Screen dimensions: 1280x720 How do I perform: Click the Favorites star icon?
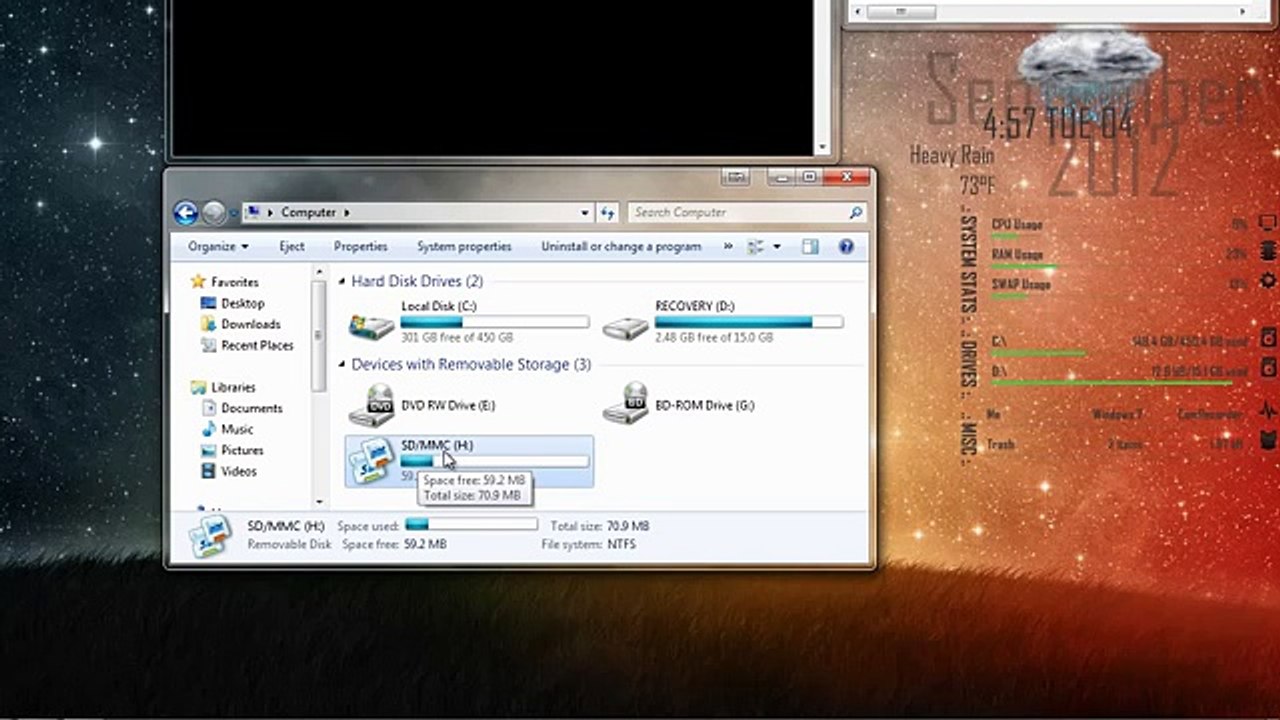coord(198,282)
